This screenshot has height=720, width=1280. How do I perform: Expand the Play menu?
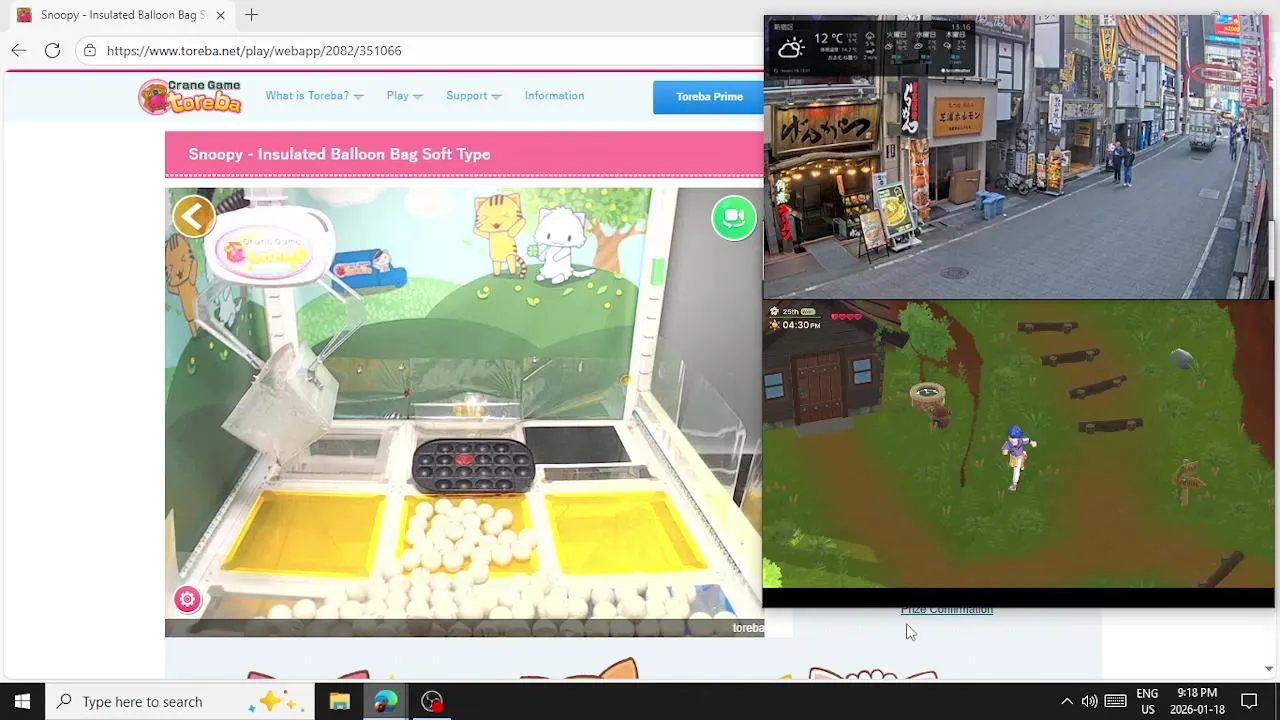[x=404, y=96]
